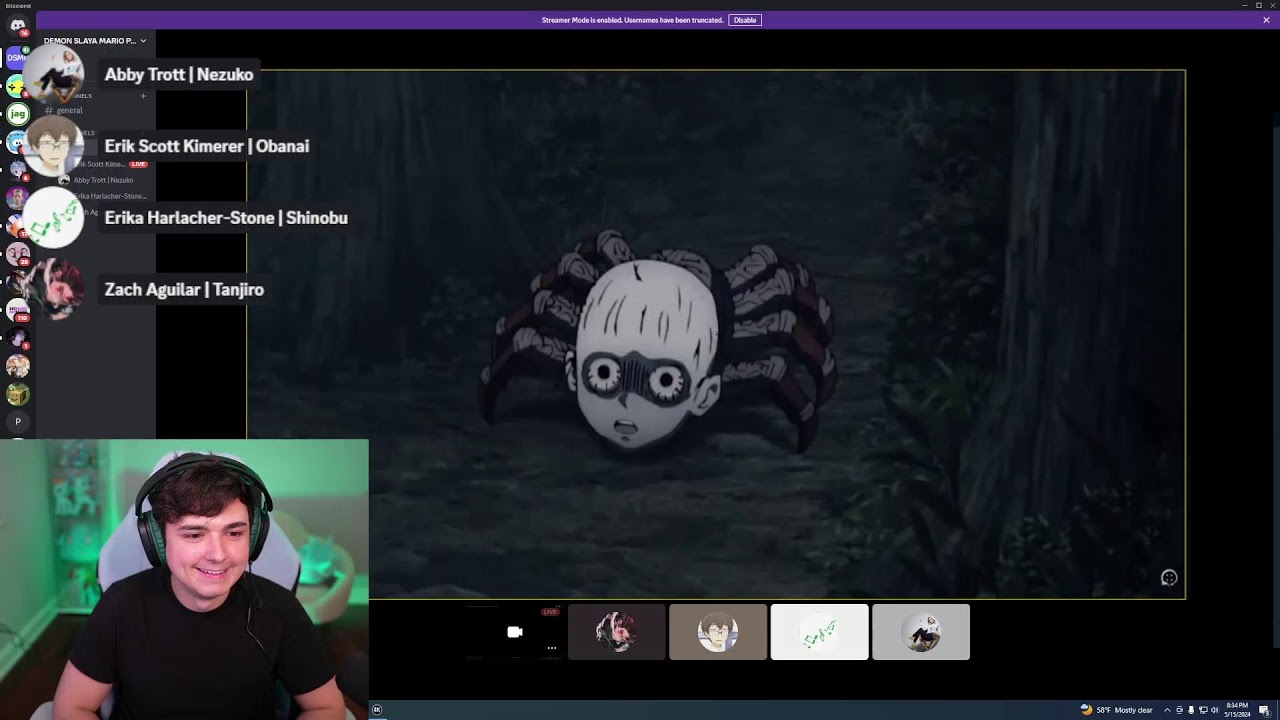Click 'Zach Aguilar | Tanjiro' overlay name

(x=184, y=290)
